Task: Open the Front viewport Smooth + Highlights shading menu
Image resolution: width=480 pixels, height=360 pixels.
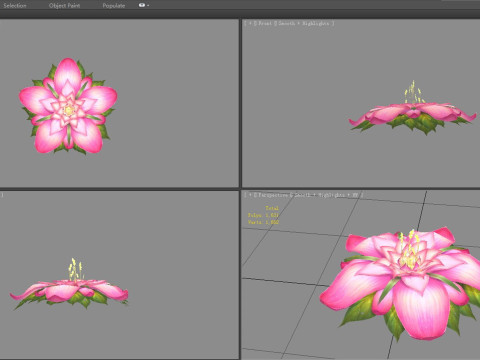Action: [x=304, y=23]
